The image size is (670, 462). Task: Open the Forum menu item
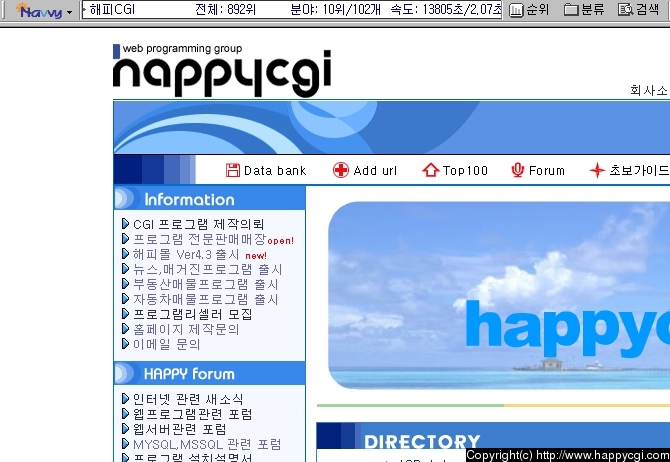[x=547, y=171]
